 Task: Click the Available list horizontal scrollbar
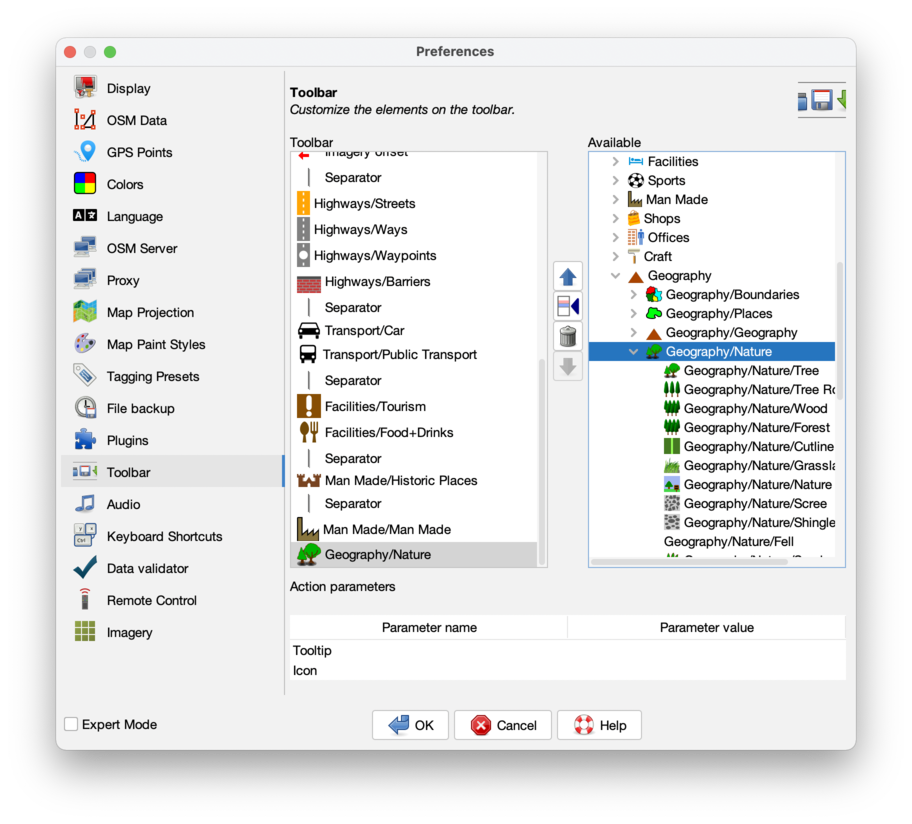point(700,562)
